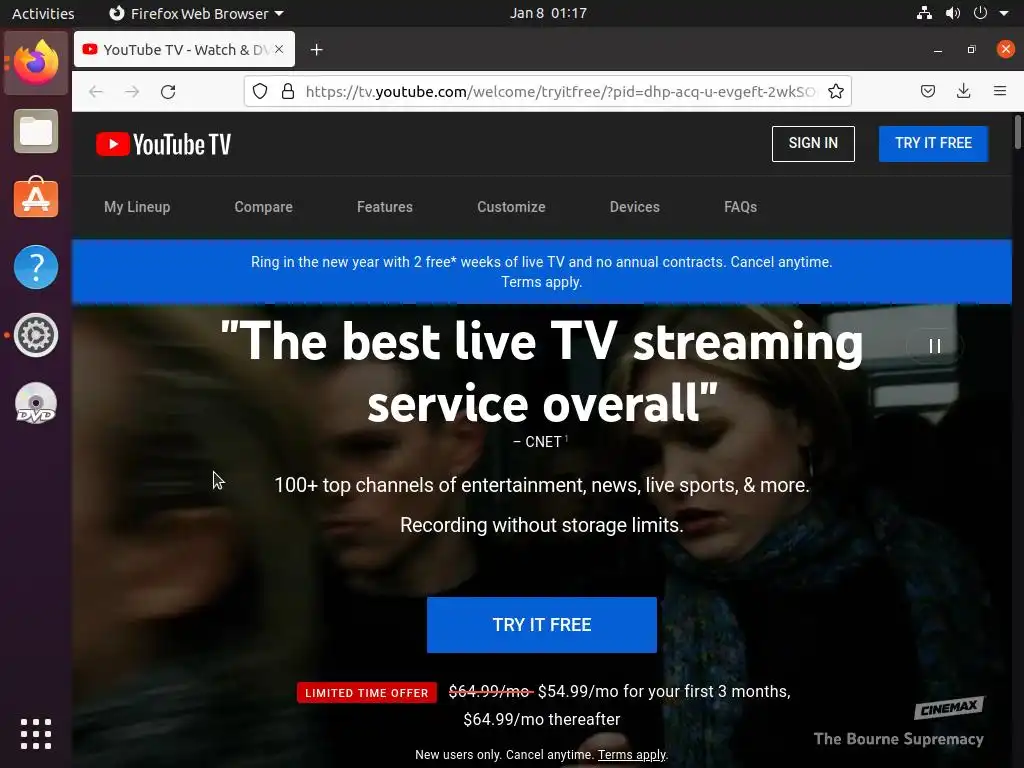Go to the Devices section
The image size is (1024, 768).
[x=635, y=207]
